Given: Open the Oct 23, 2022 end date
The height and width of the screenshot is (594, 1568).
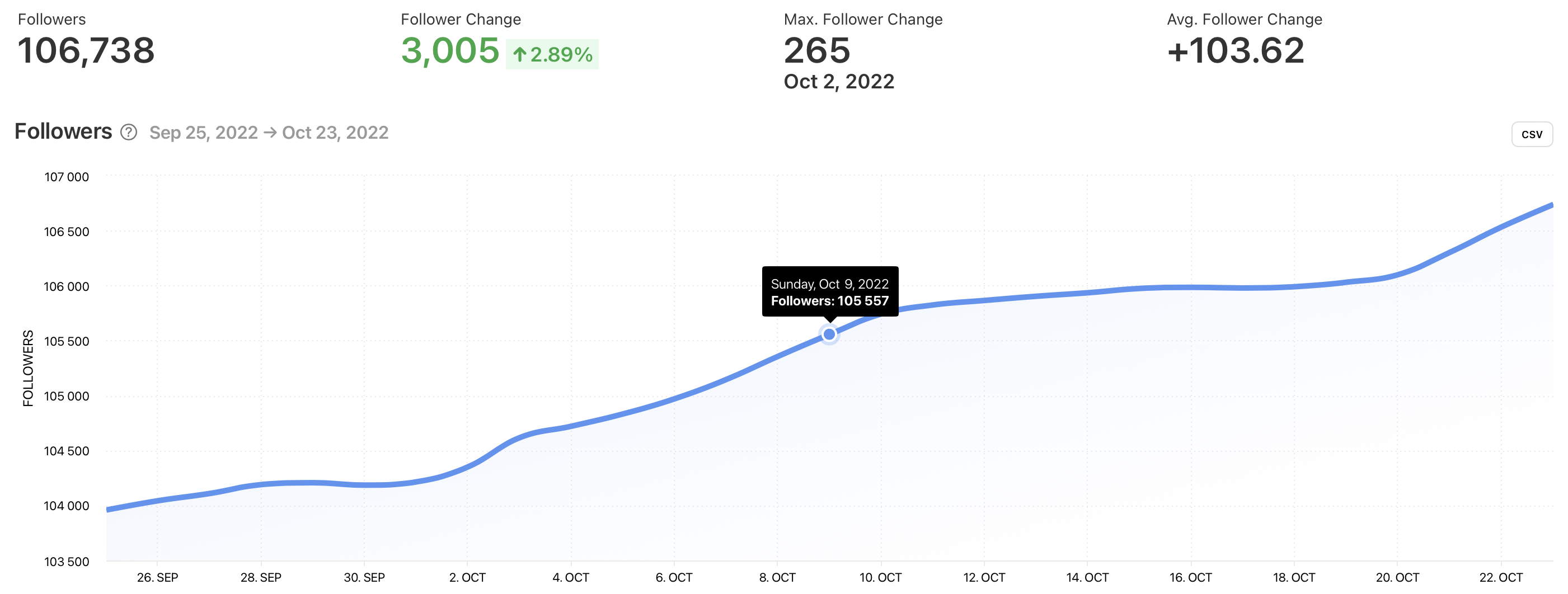Looking at the screenshot, I should 335,133.
